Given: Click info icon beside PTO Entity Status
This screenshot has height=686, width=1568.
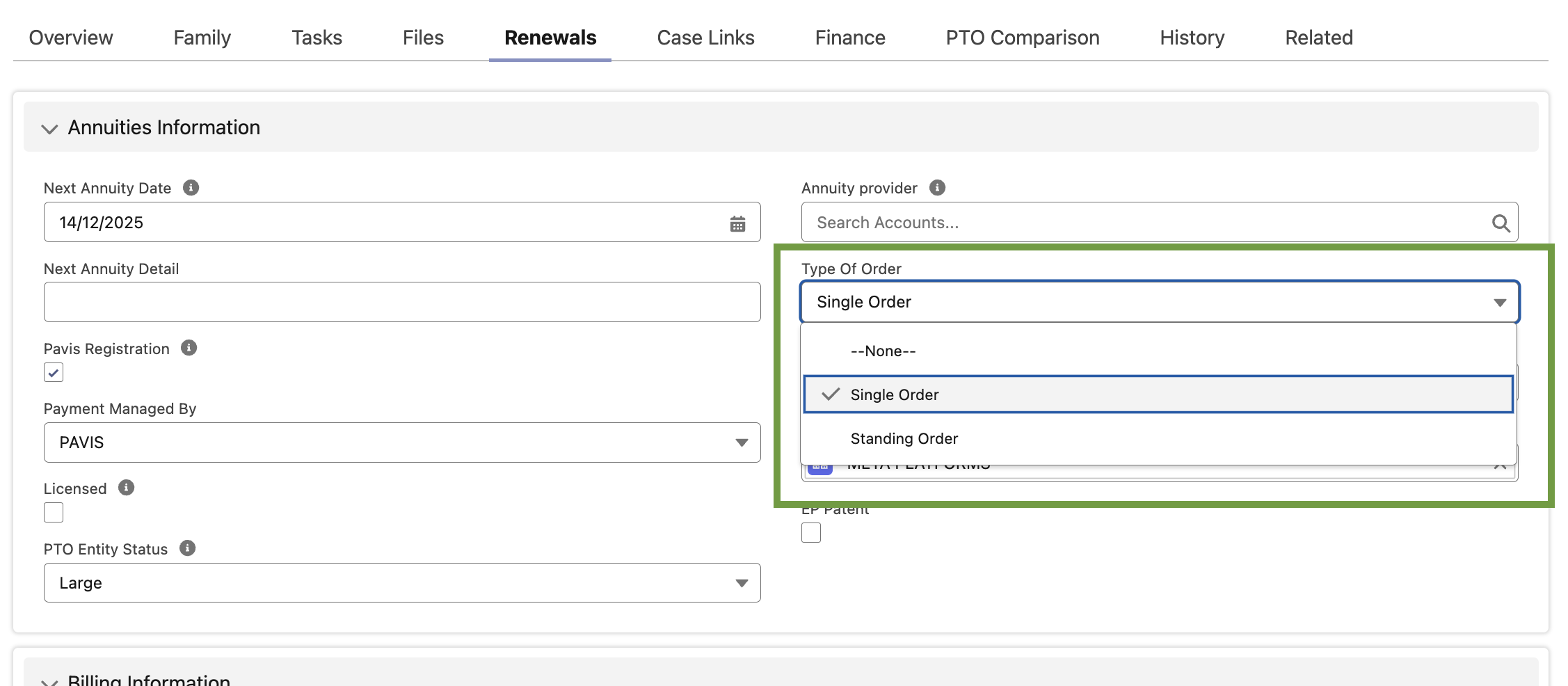Looking at the screenshot, I should (187, 548).
